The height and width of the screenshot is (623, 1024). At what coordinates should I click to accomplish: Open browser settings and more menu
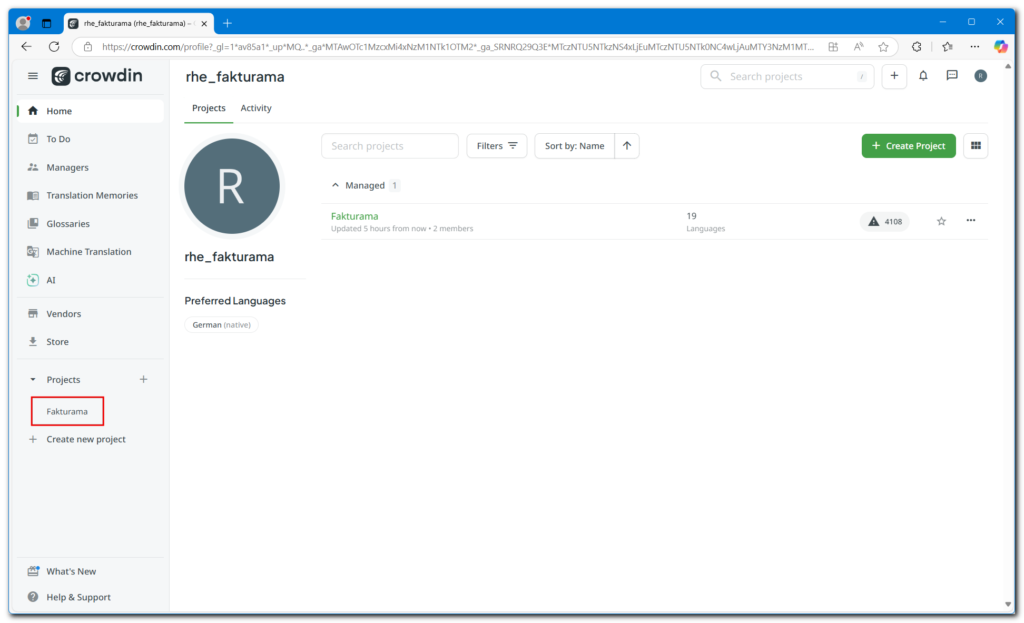pos(974,47)
